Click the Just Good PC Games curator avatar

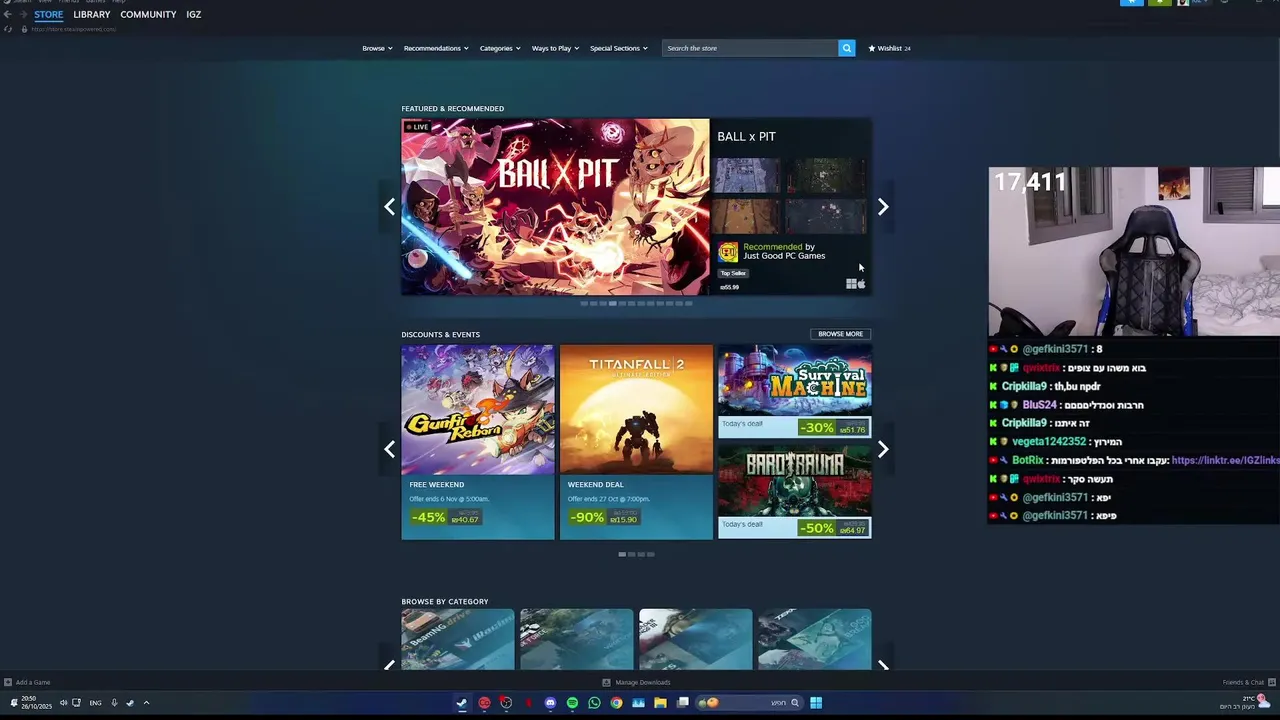click(728, 252)
